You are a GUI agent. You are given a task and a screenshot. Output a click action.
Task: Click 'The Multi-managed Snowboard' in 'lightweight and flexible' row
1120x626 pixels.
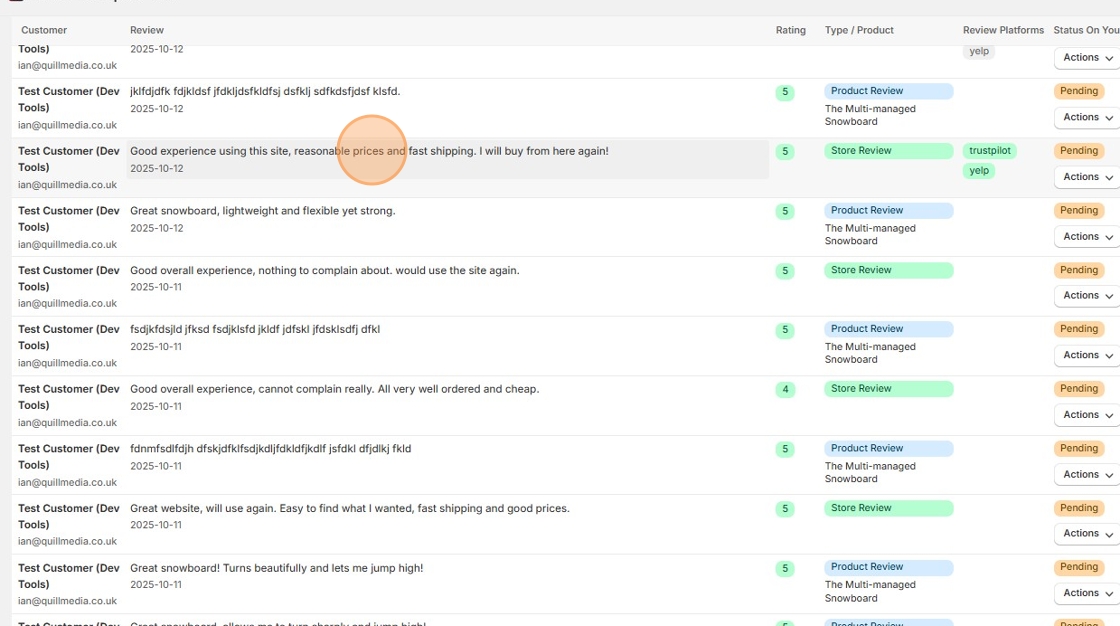(870, 234)
